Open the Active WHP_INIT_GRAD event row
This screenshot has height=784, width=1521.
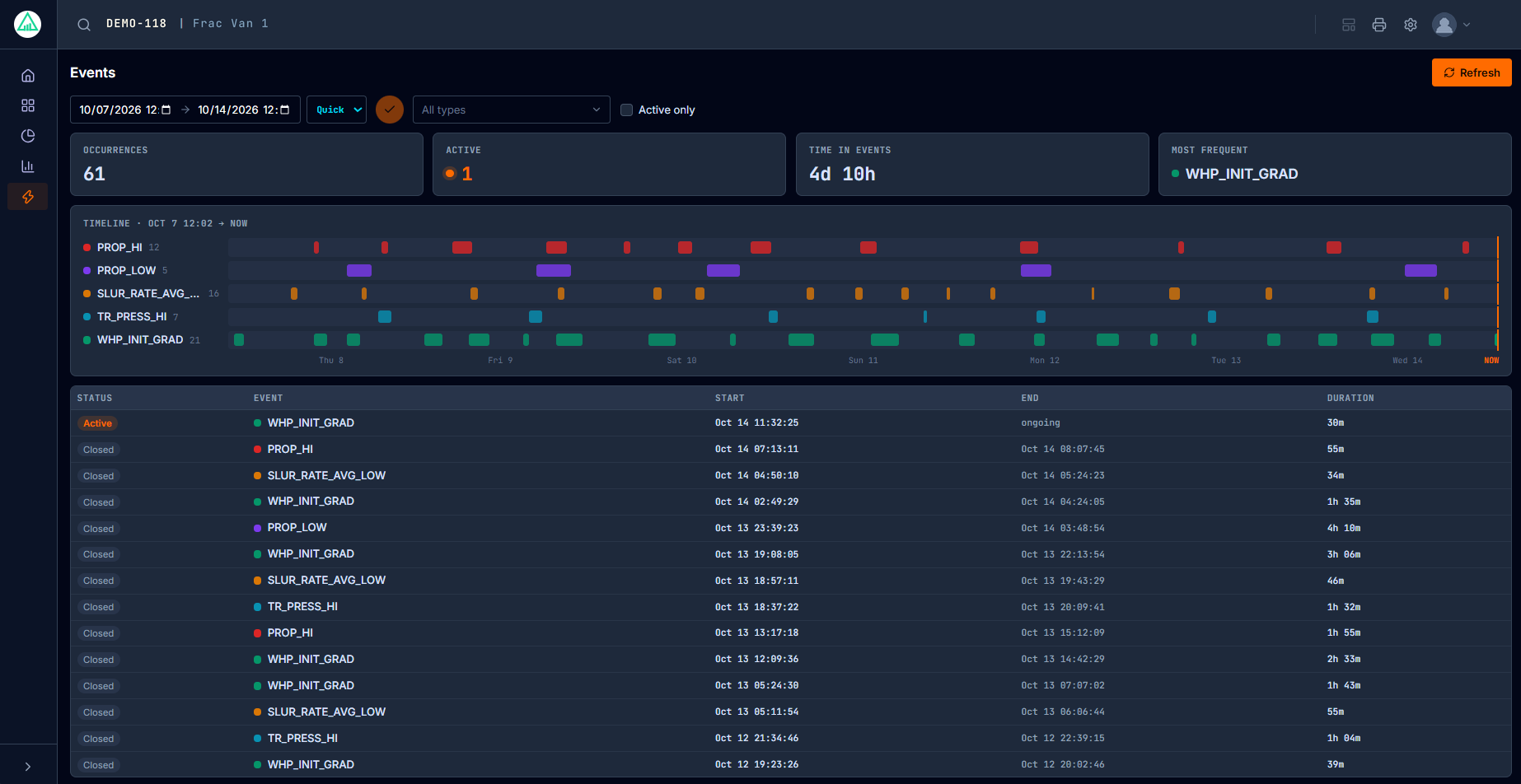(x=790, y=423)
